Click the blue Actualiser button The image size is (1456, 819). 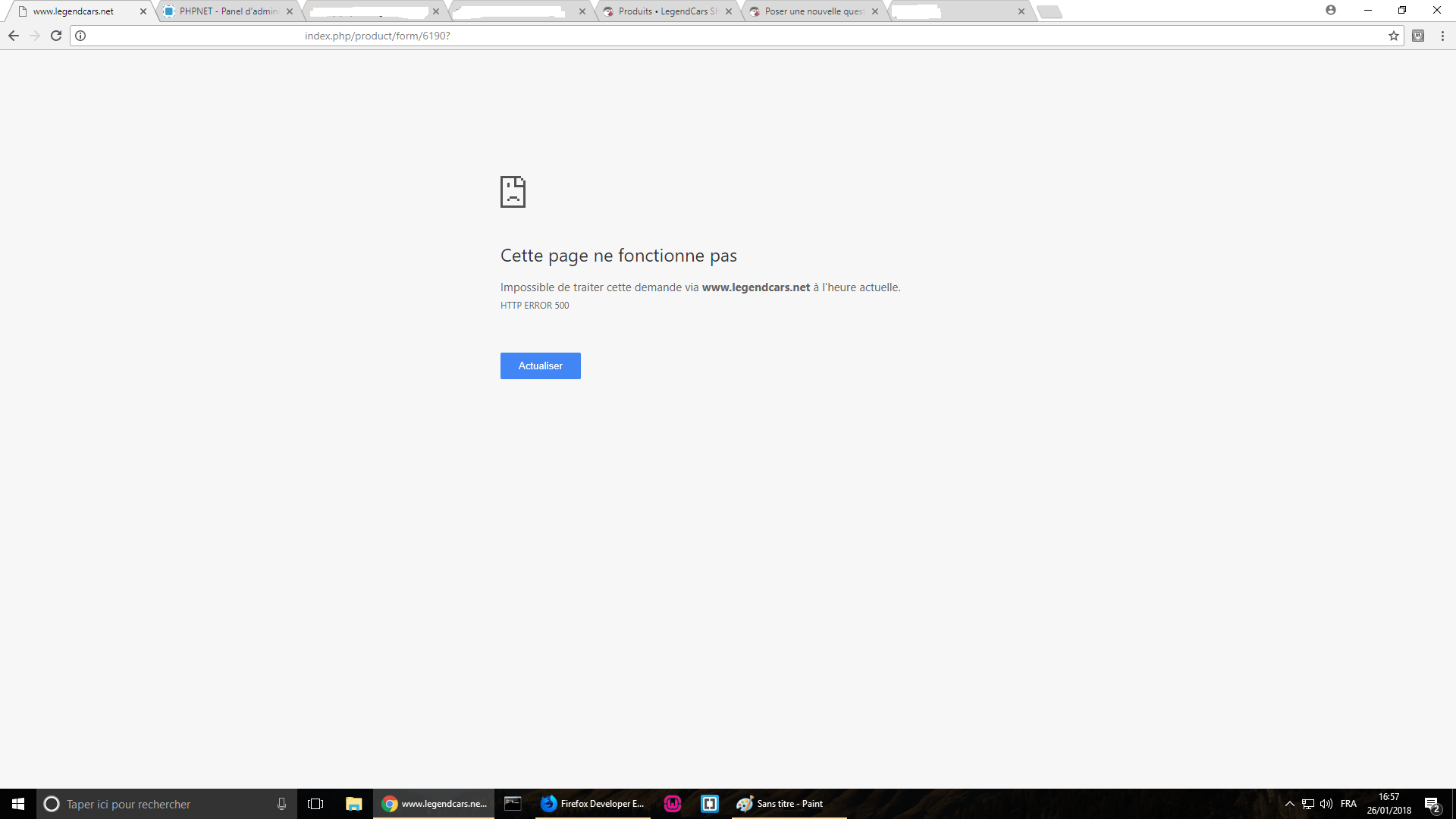tap(540, 366)
